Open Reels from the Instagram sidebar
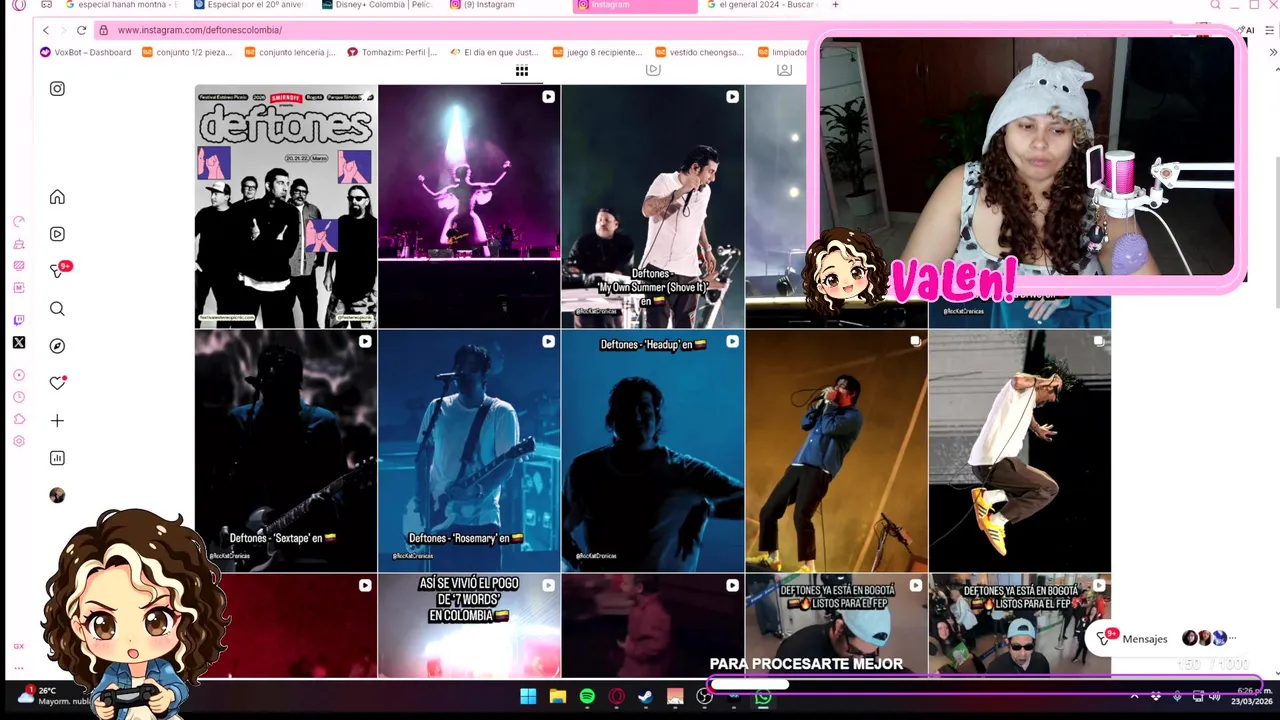Image resolution: width=1280 pixels, height=720 pixels. pos(57,234)
